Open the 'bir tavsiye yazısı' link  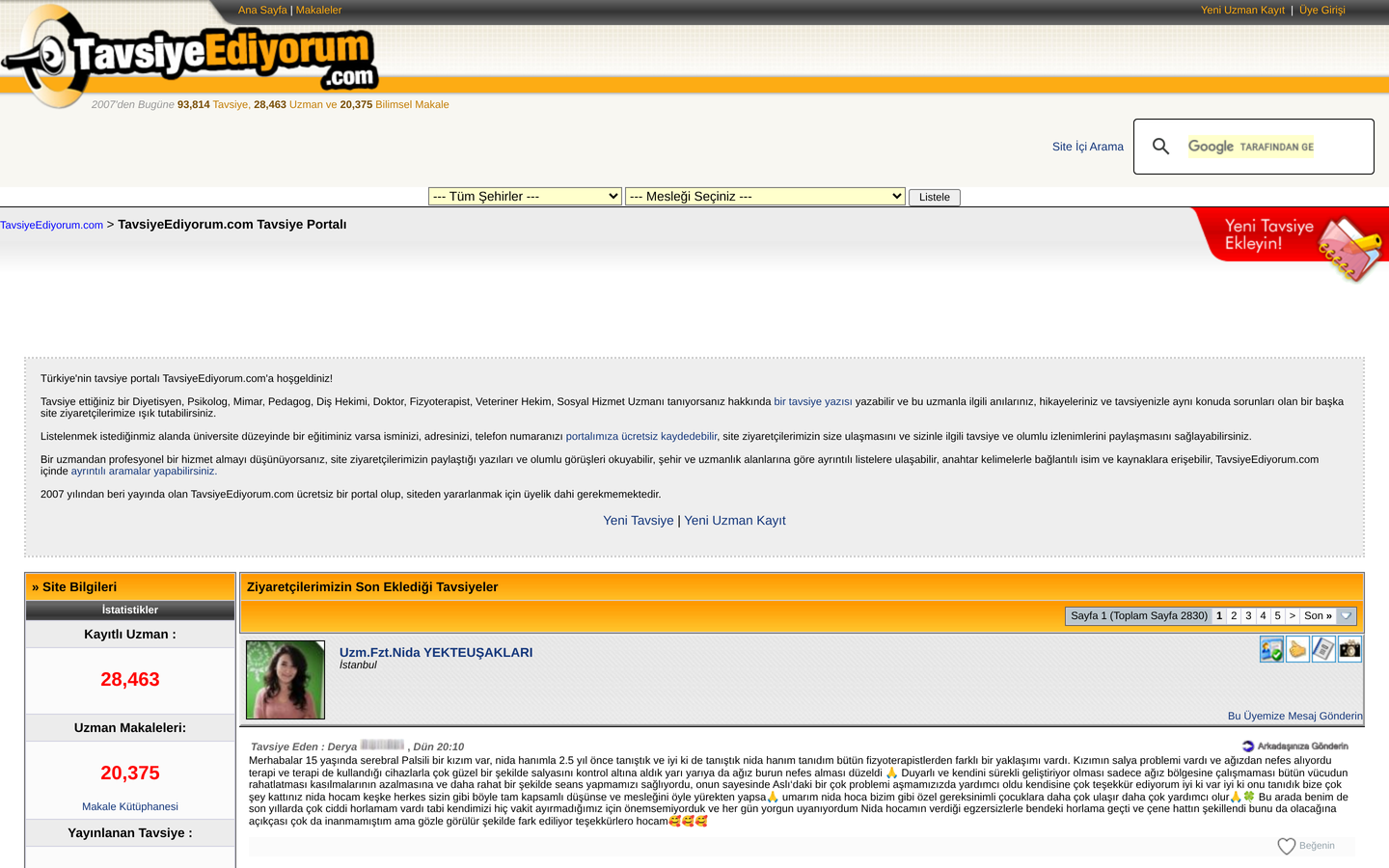pyautogui.click(x=813, y=401)
